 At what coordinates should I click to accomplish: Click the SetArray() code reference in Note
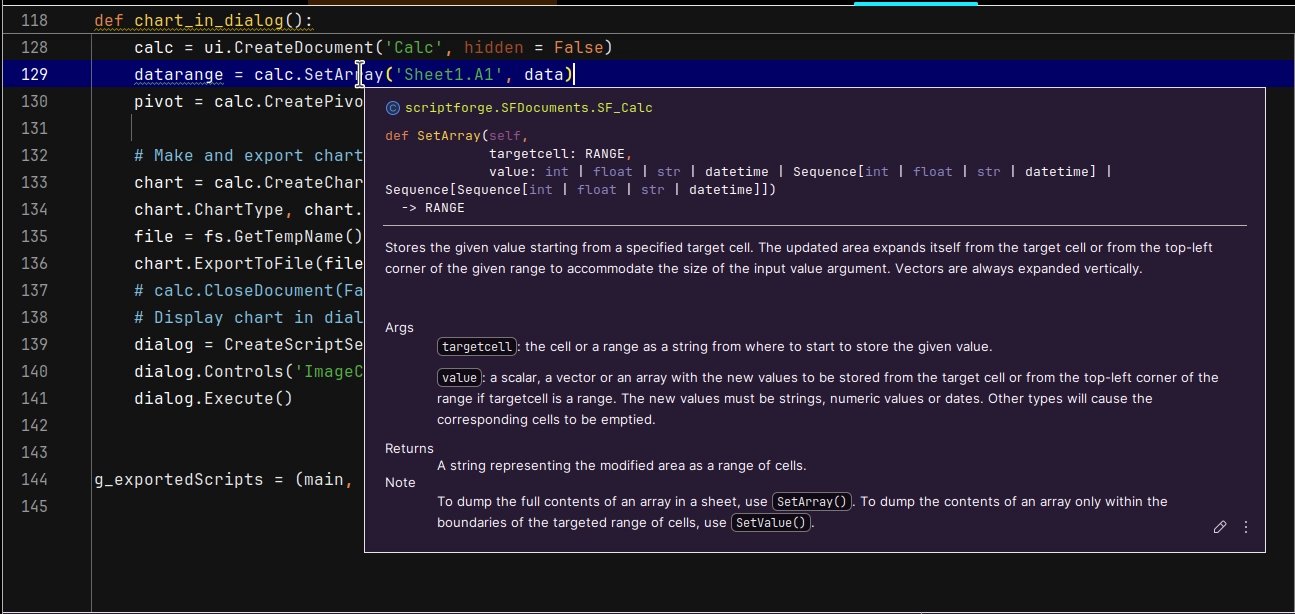click(x=812, y=502)
